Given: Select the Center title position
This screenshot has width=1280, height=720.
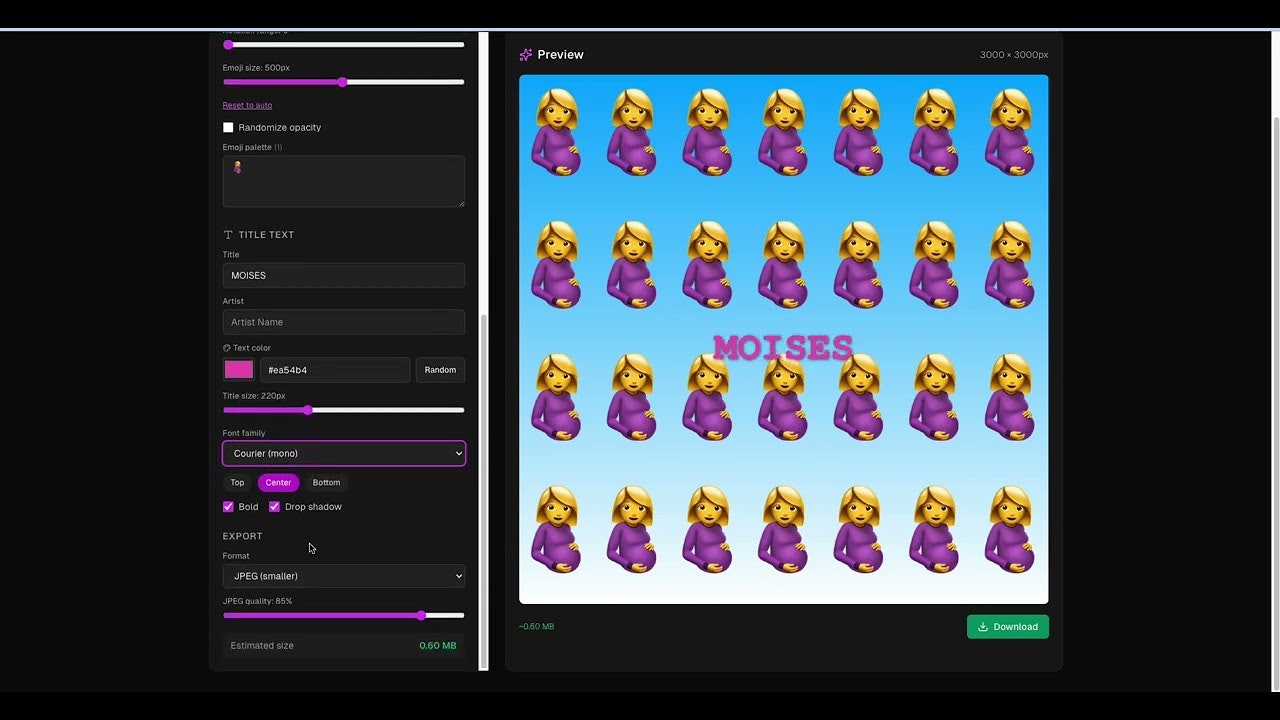Looking at the screenshot, I should pos(278,483).
